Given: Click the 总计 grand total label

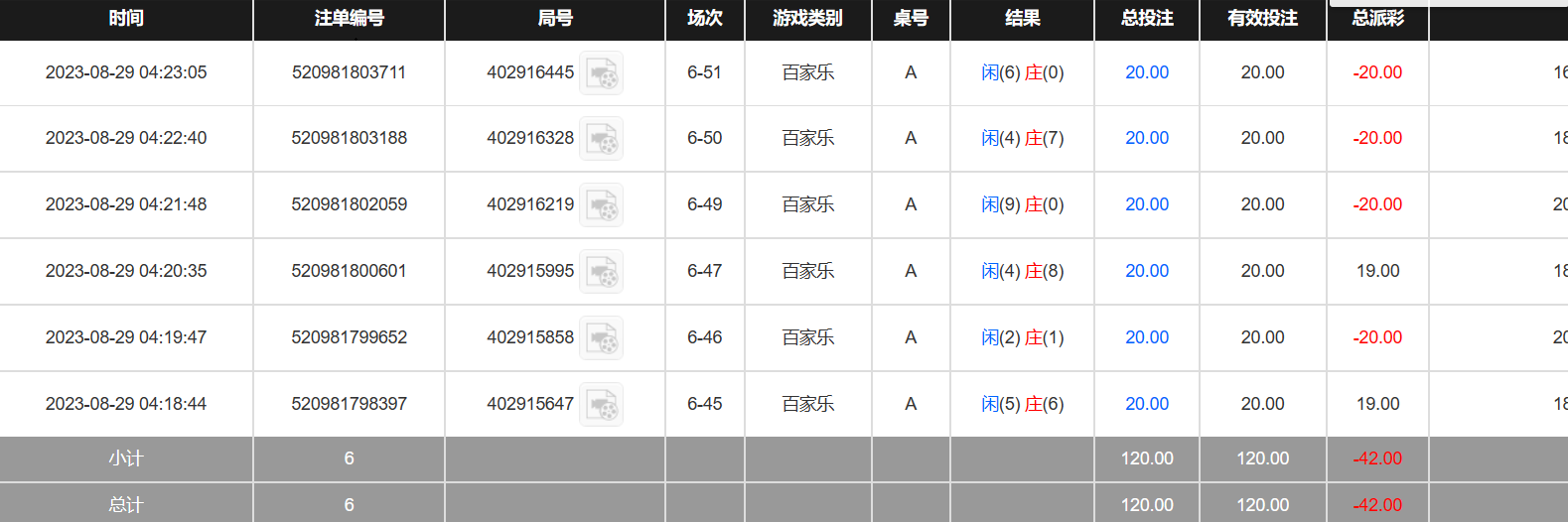Looking at the screenshot, I should (126, 505).
